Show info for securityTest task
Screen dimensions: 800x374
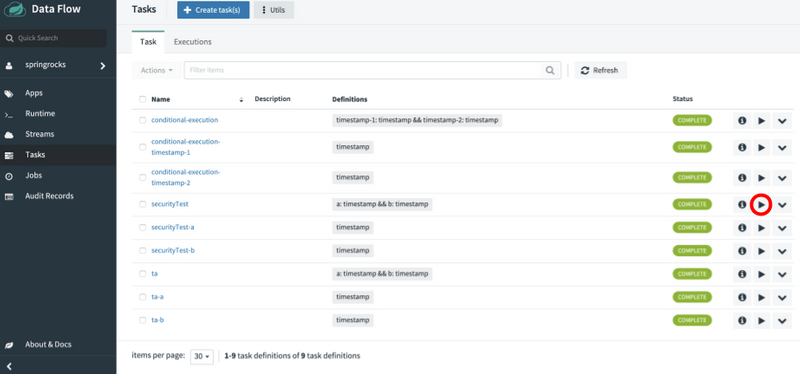coord(742,205)
